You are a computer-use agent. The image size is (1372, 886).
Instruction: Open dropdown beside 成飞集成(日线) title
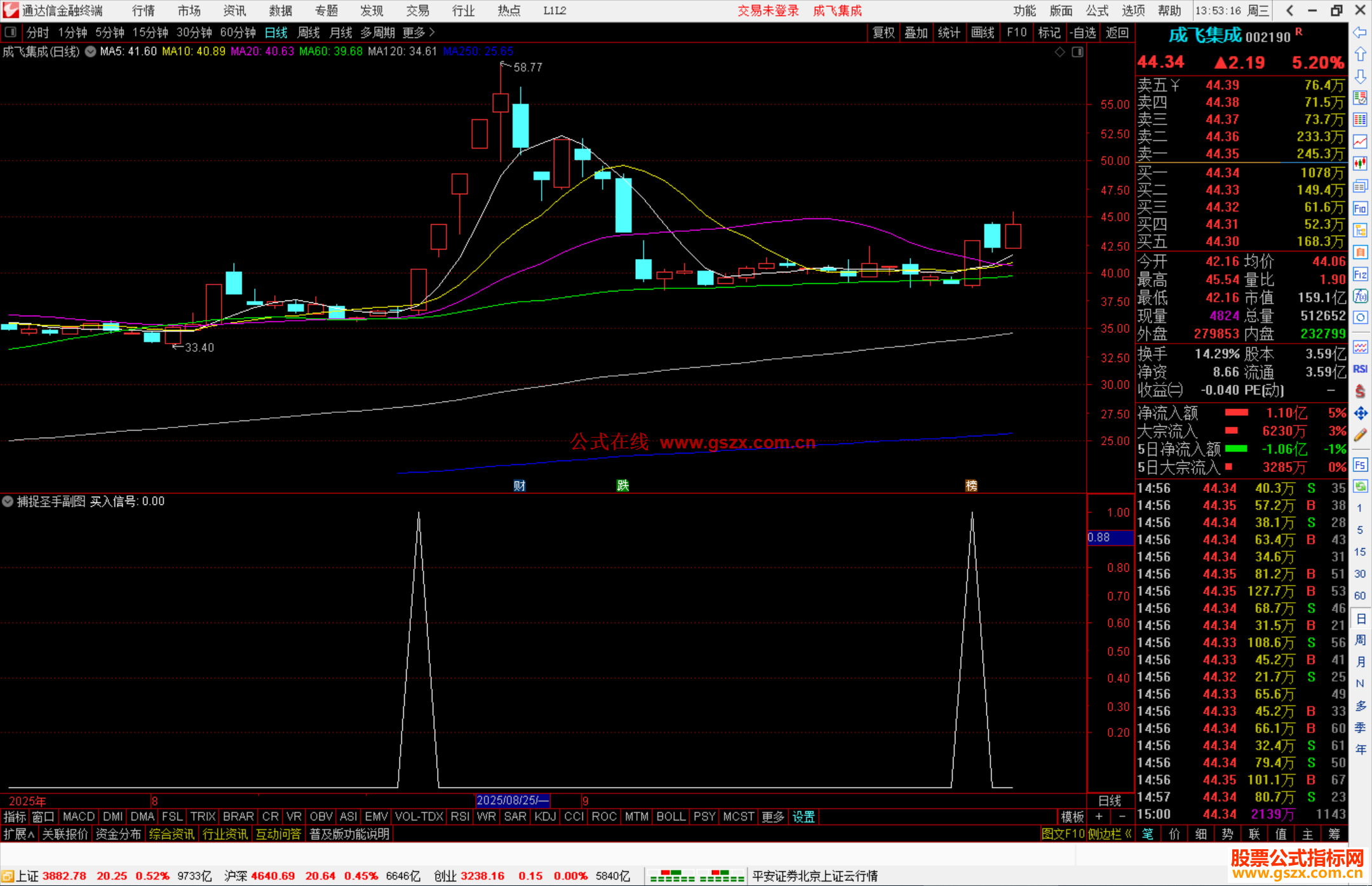click(91, 51)
